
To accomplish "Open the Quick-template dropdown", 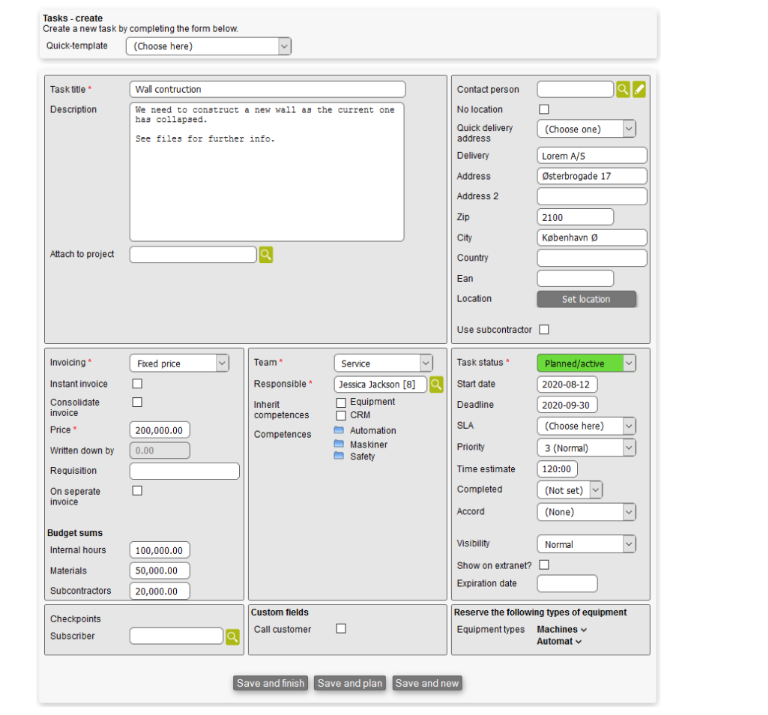I will click(x=210, y=46).
